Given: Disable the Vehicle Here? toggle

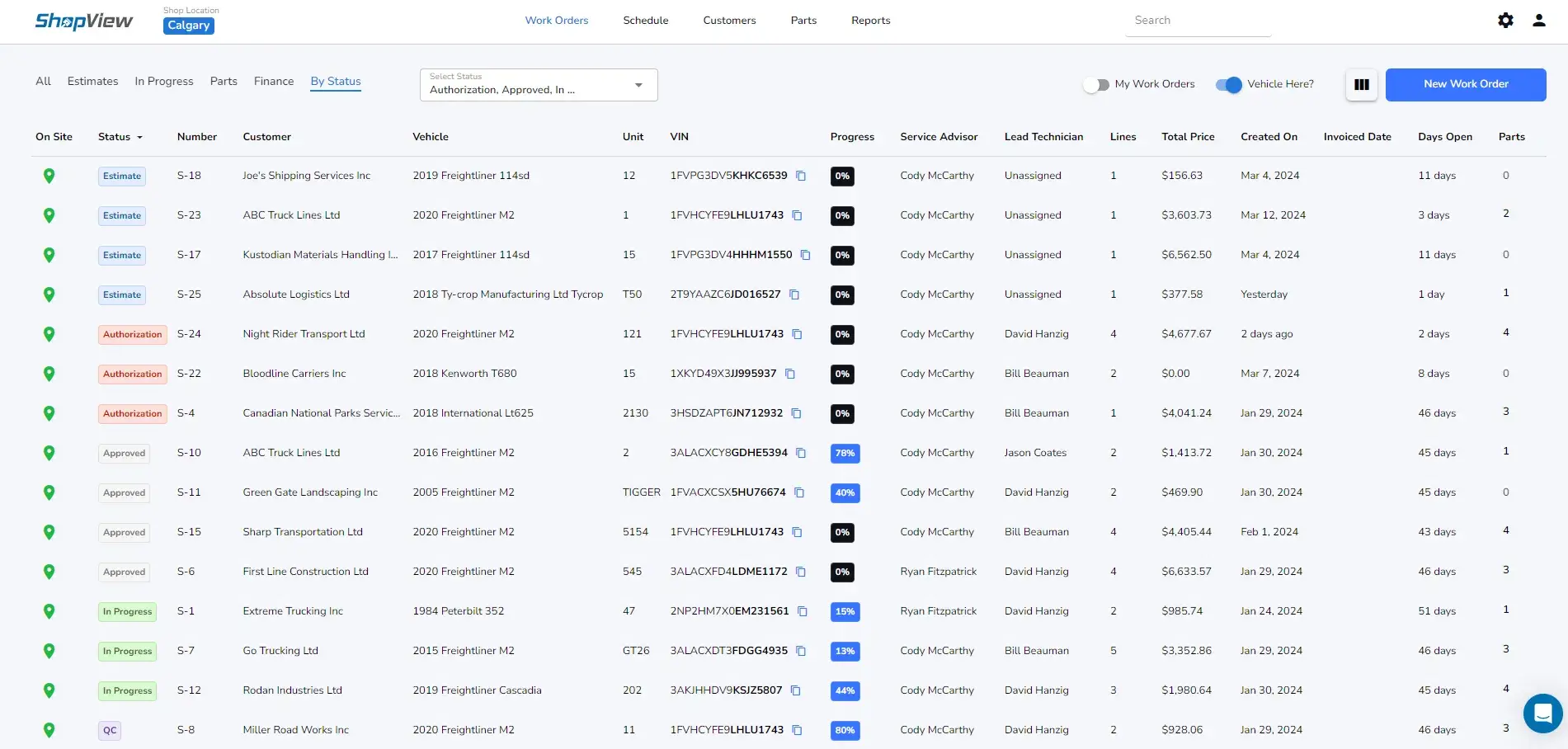Looking at the screenshot, I should coord(1230,84).
